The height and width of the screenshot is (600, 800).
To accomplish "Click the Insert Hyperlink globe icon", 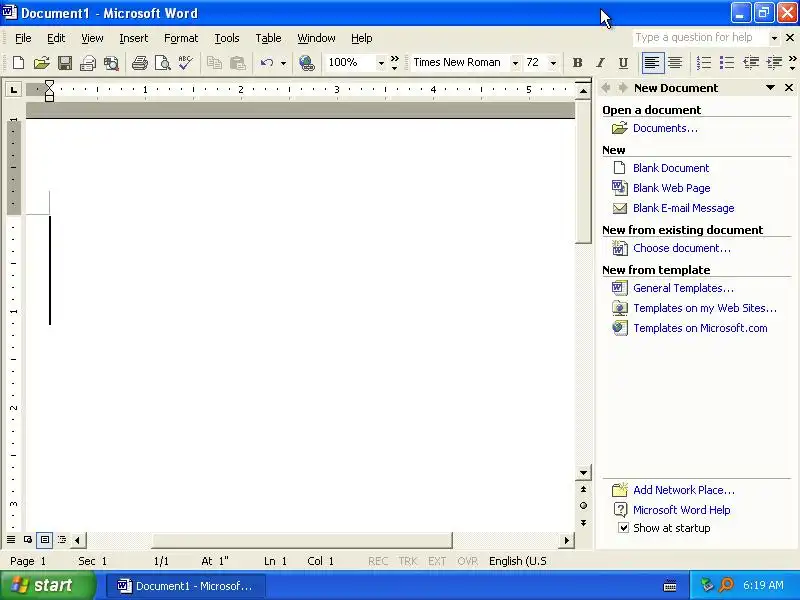I will 307,63.
